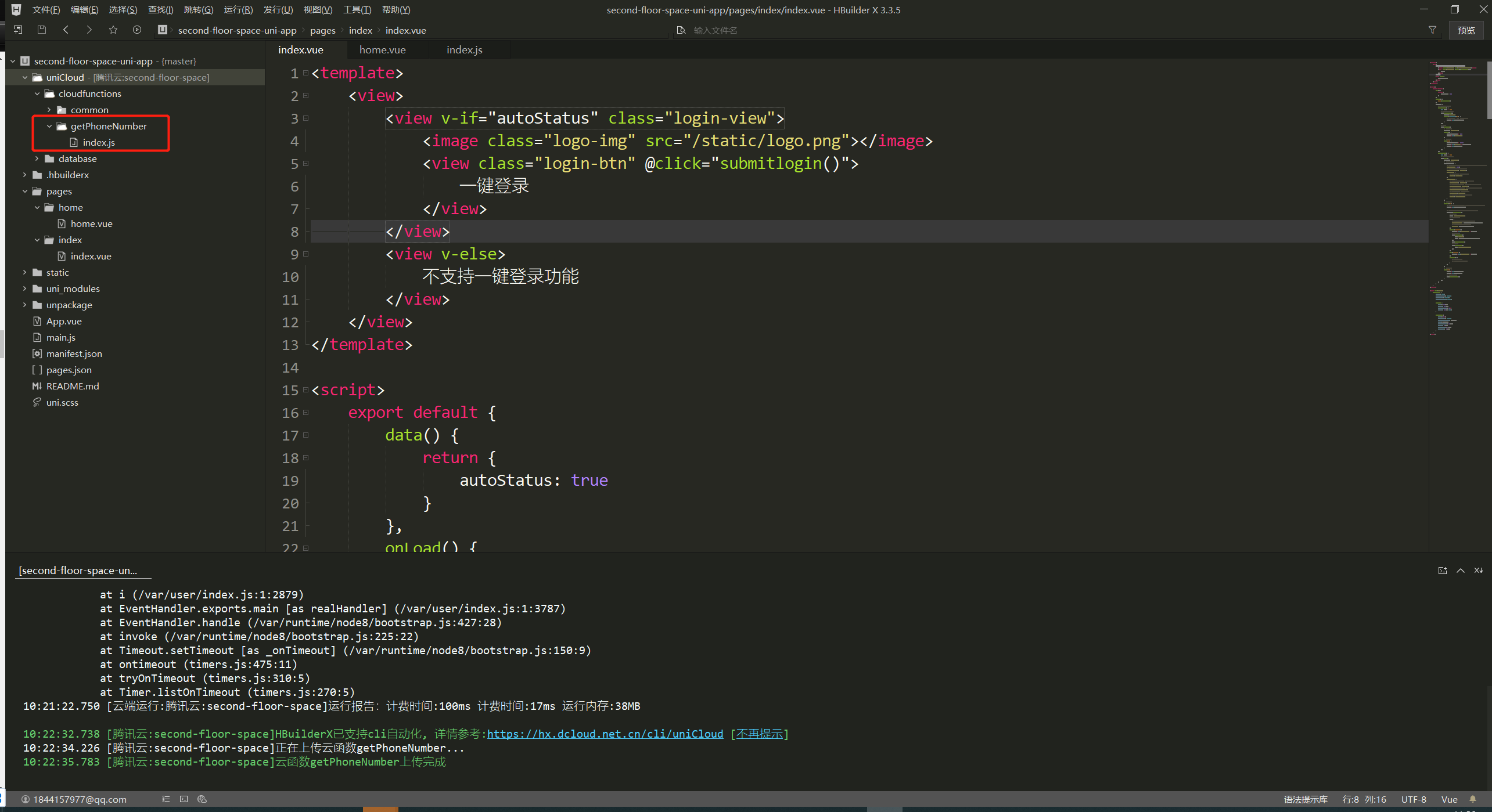Image resolution: width=1492 pixels, height=812 pixels.
Task: Expand the uni_modules folder
Action: [25, 288]
